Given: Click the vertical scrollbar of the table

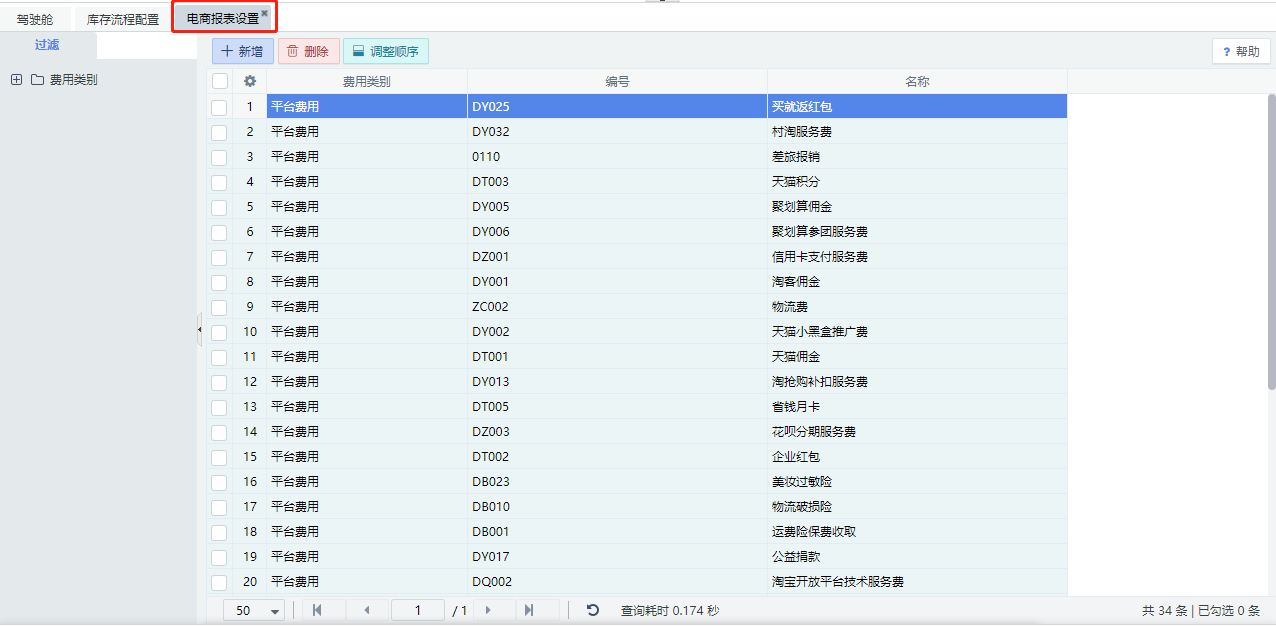Looking at the screenshot, I should tap(1271, 240).
